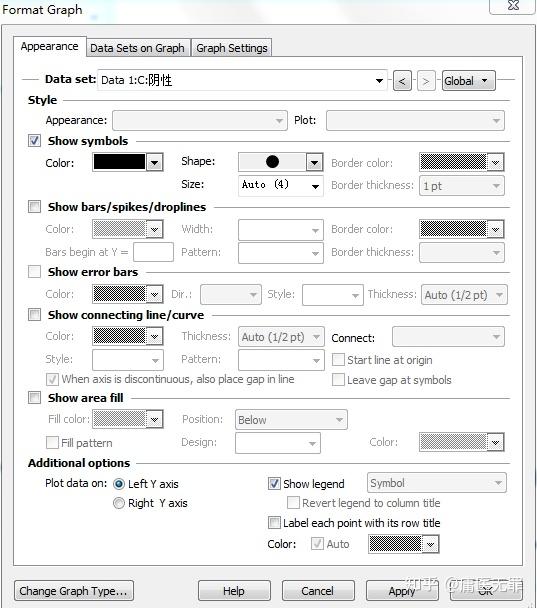Tick Leave gap at symbols
This screenshot has height=608, width=537.
338,379
